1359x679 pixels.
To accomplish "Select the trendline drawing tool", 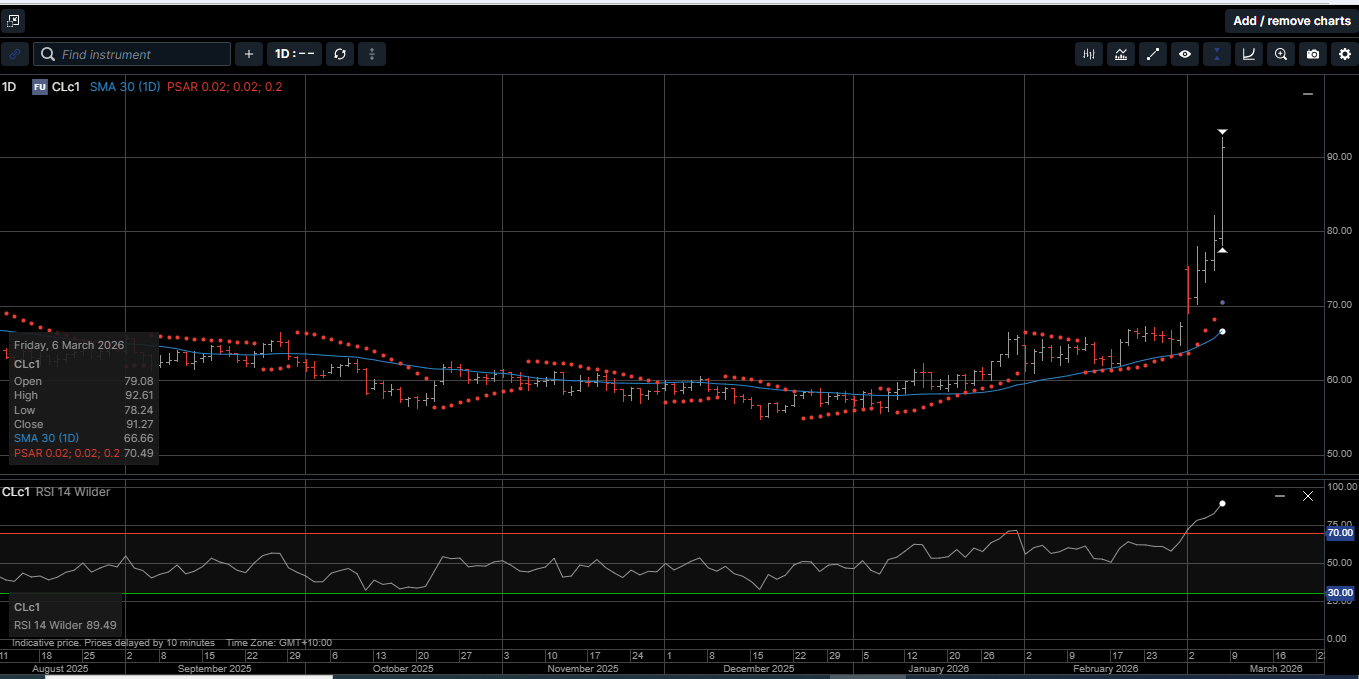I will point(1153,54).
